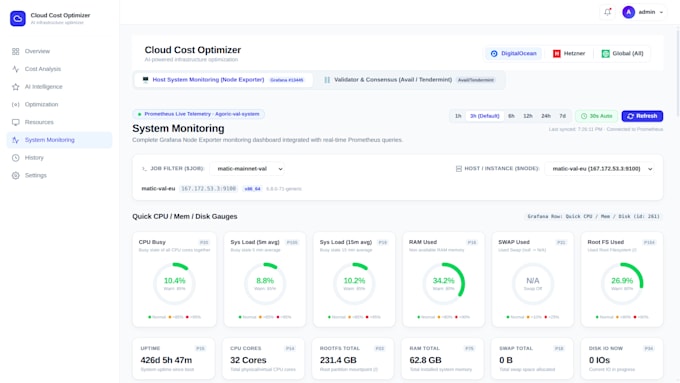Click the Optimization sidebar icon

[16, 105]
